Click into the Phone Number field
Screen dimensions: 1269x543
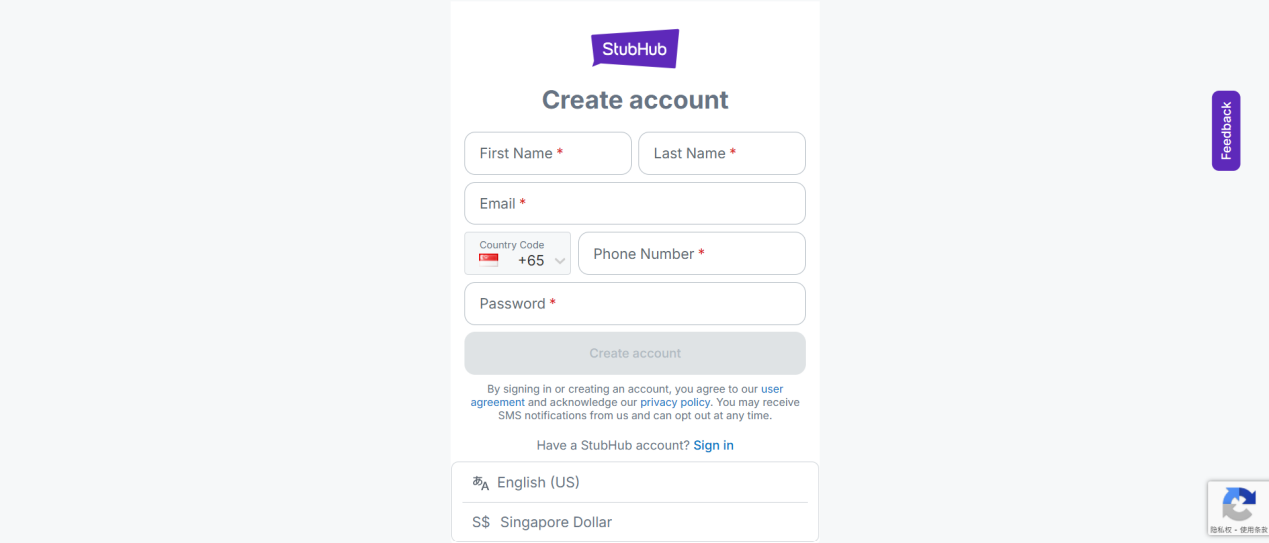(691, 253)
